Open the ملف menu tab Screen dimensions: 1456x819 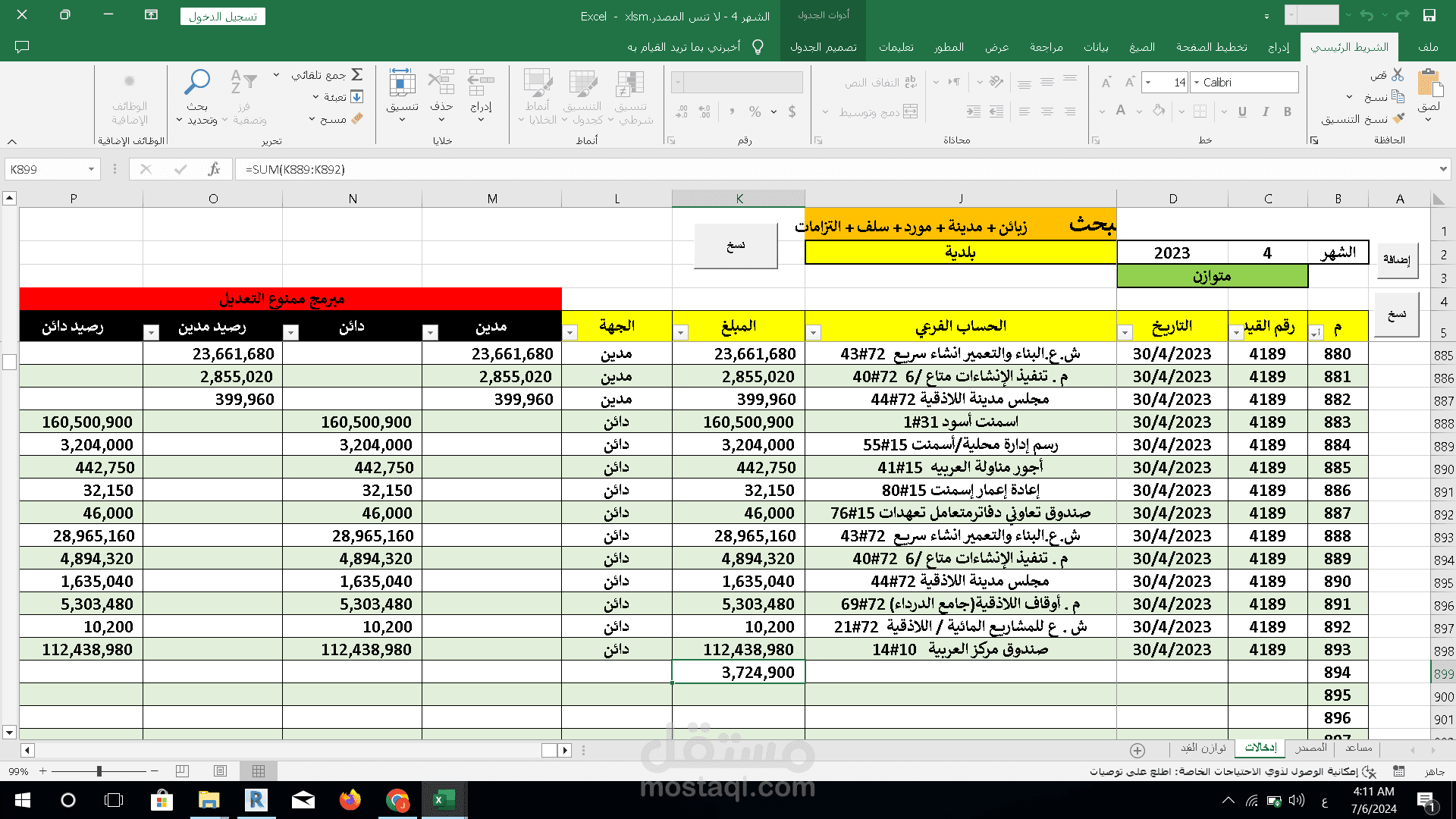point(1428,47)
